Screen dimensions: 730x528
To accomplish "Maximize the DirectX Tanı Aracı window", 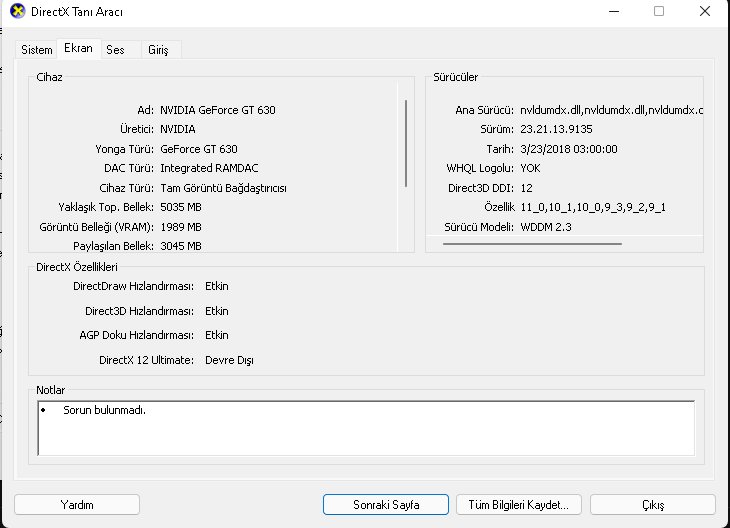I will point(659,11).
